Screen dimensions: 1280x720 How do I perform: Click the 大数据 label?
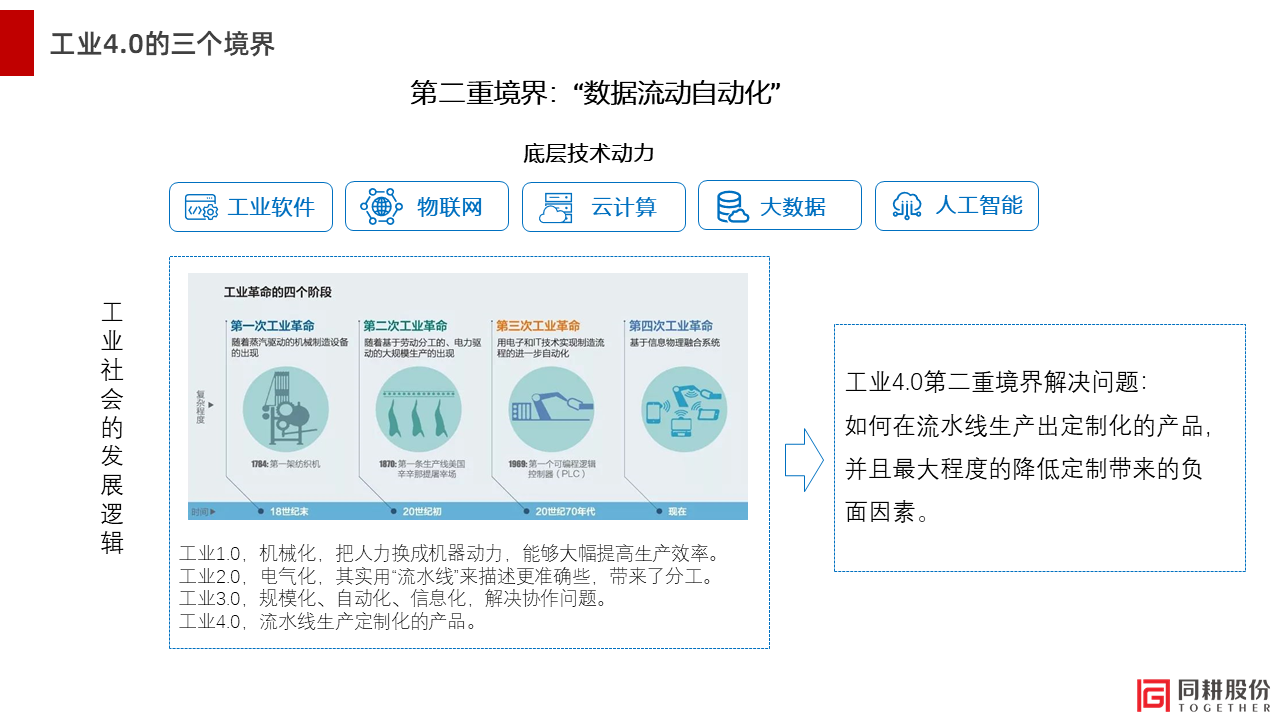pos(793,207)
